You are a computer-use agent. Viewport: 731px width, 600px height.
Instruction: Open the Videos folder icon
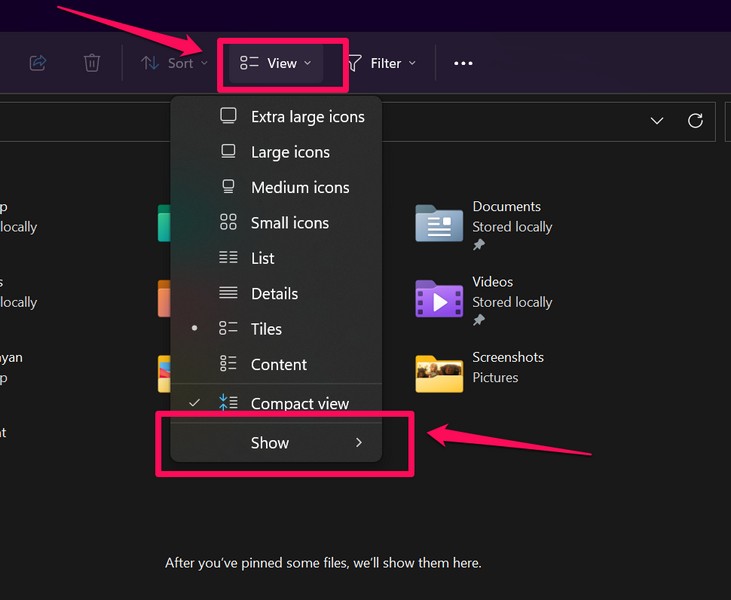(439, 299)
